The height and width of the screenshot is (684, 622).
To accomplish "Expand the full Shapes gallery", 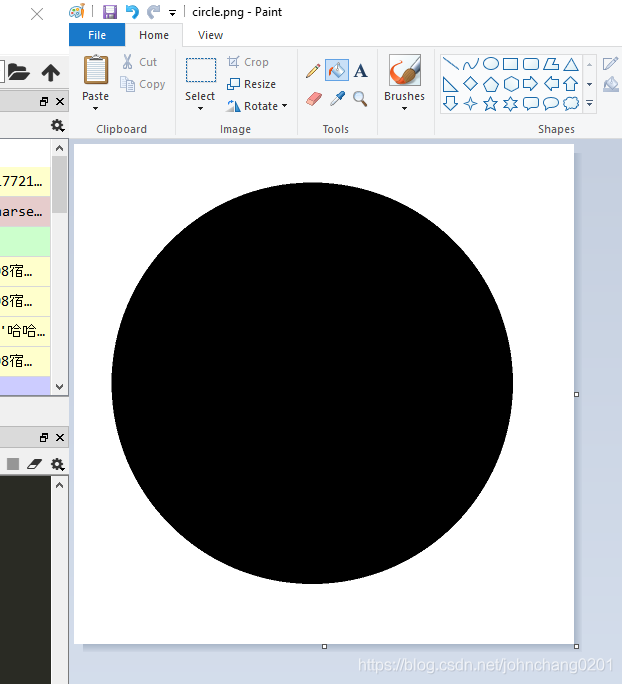I will point(589,104).
